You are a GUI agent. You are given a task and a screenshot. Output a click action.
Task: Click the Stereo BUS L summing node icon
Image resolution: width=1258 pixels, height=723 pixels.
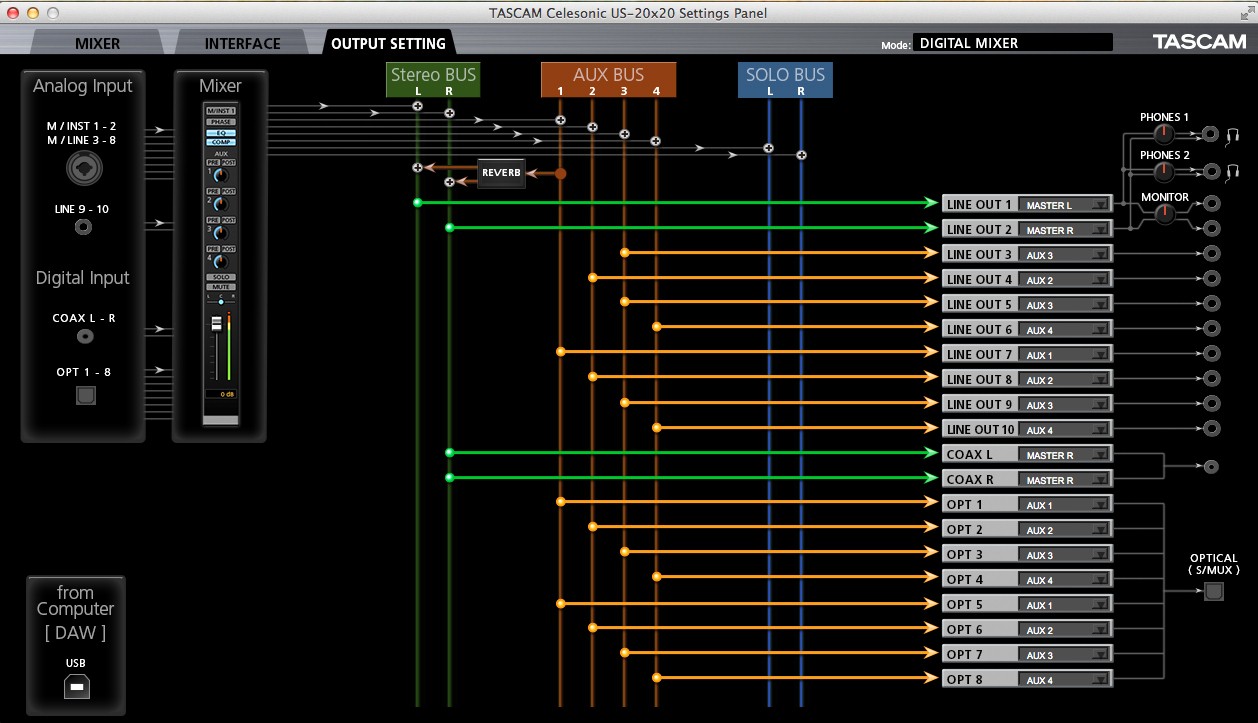pyautogui.click(x=417, y=106)
